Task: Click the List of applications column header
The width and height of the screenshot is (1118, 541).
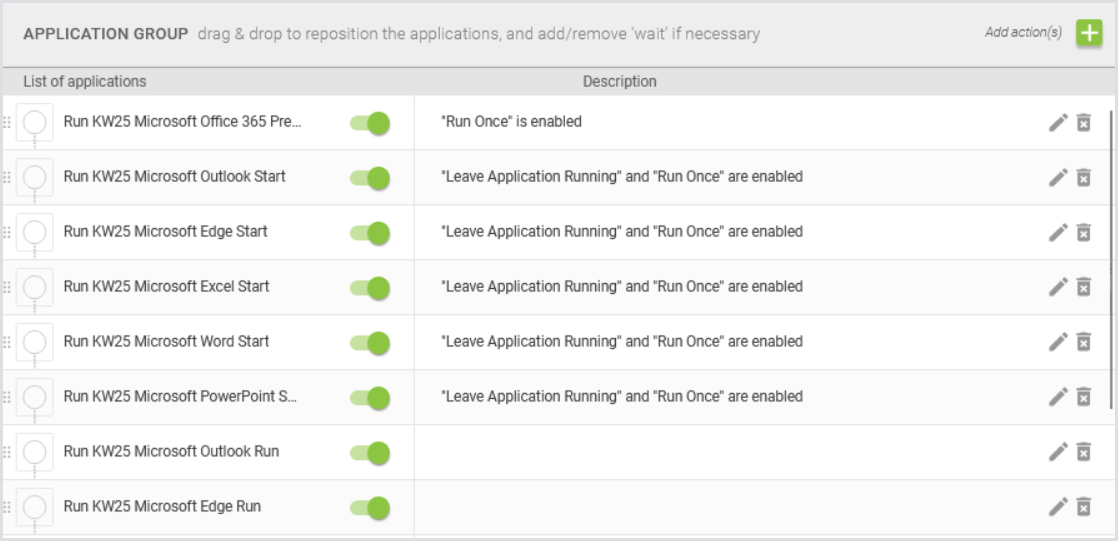Action: click(84, 82)
